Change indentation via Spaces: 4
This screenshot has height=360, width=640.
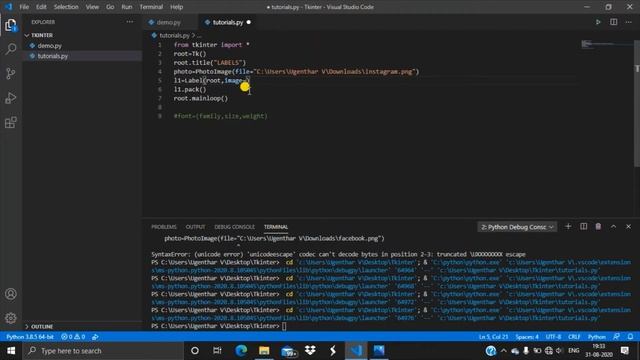[527, 337]
